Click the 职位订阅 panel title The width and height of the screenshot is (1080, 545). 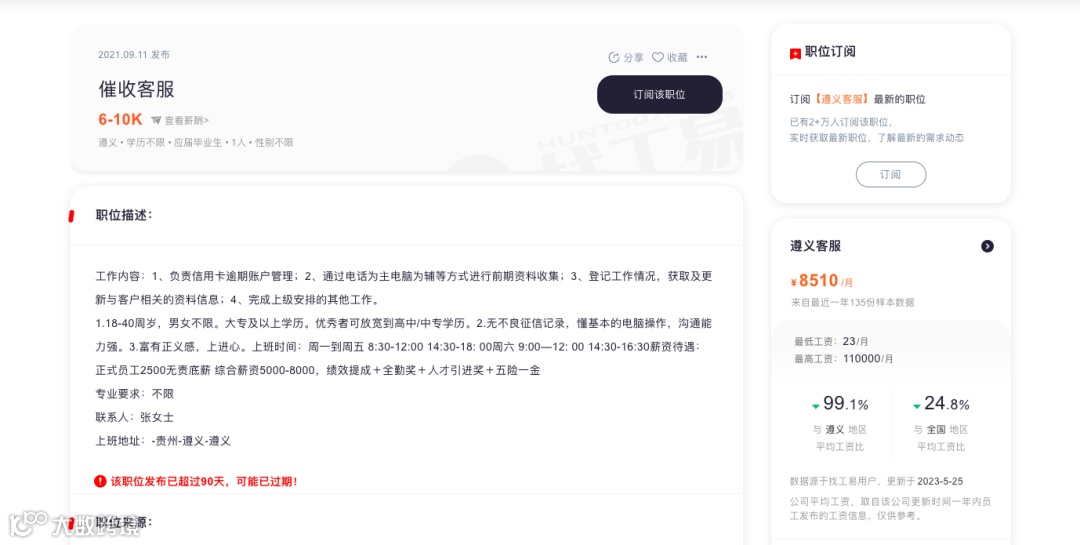coord(830,52)
